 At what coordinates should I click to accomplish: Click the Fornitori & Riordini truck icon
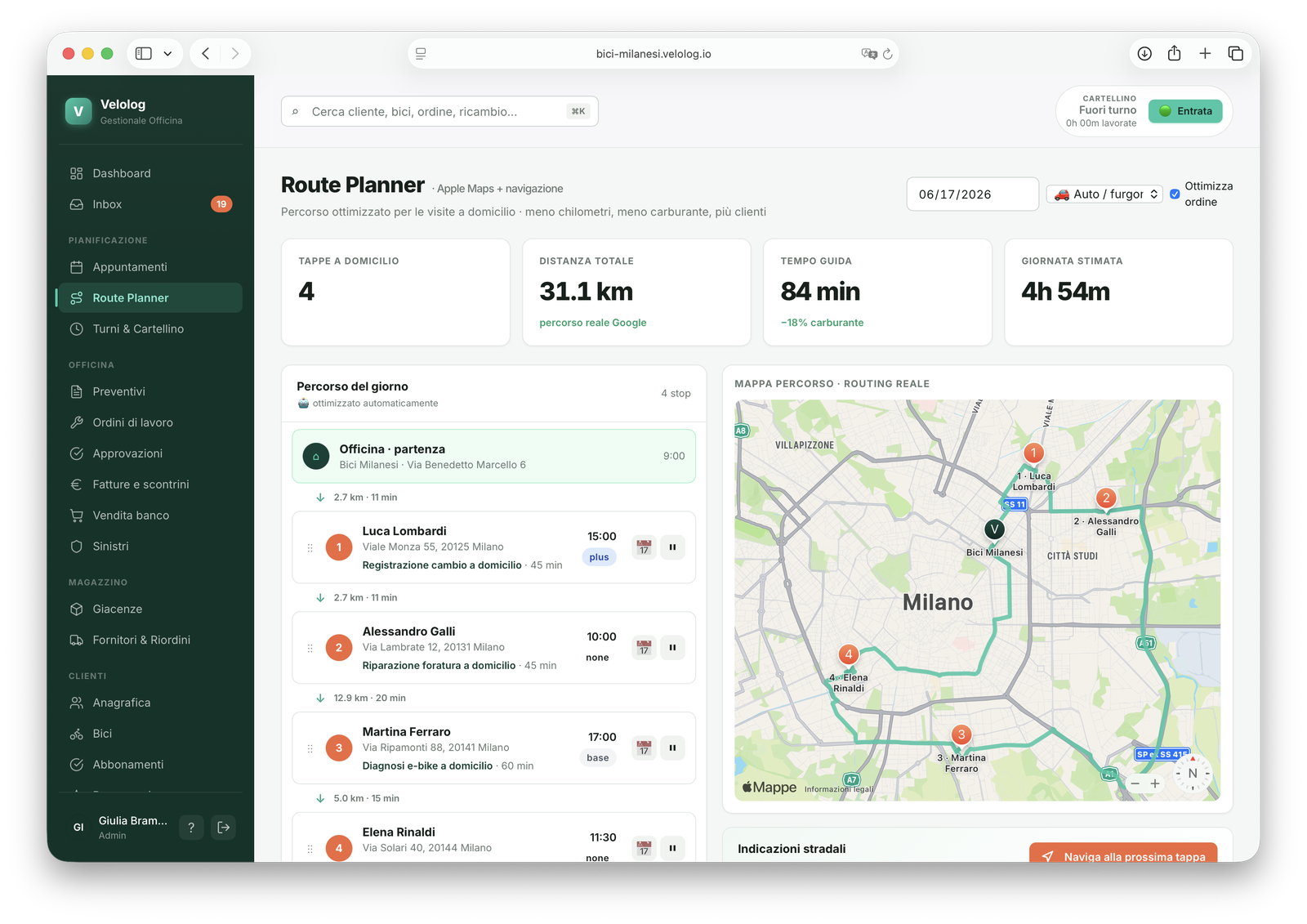[77, 641]
